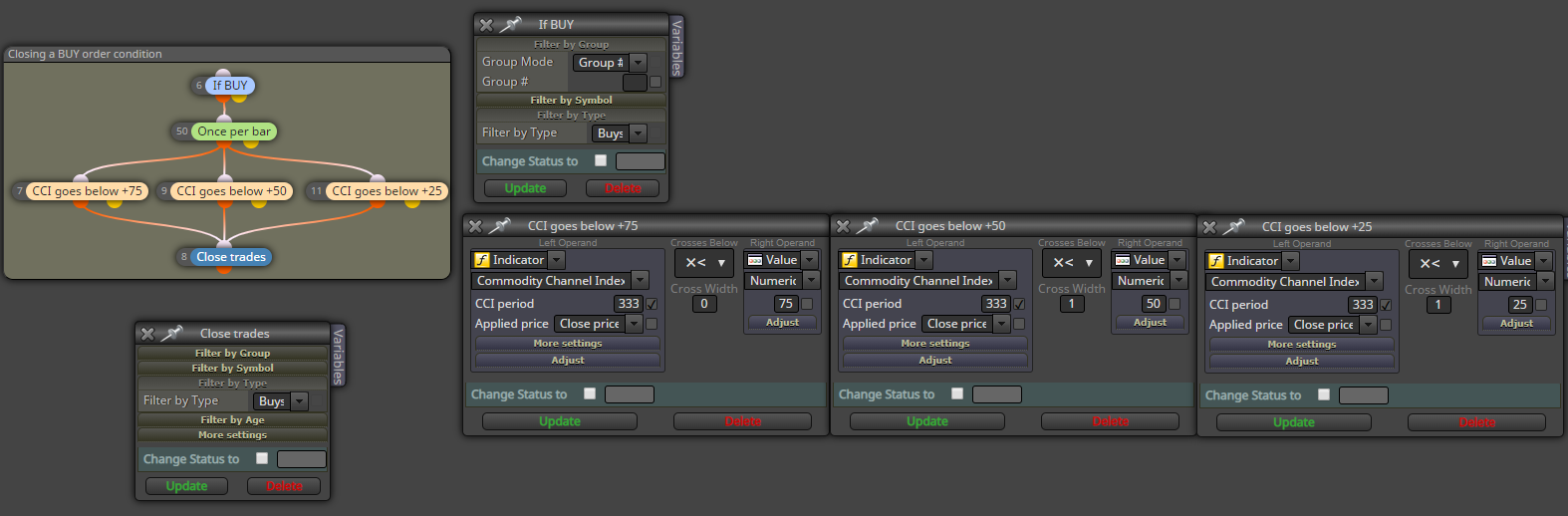Toggle the Applied price checkbox in the +75 panel
The height and width of the screenshot is (516, 1568).
(x=652, y=324)
